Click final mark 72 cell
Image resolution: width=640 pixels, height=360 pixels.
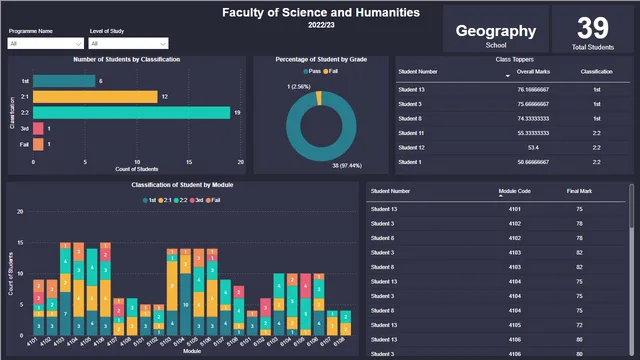pos(579,325)
